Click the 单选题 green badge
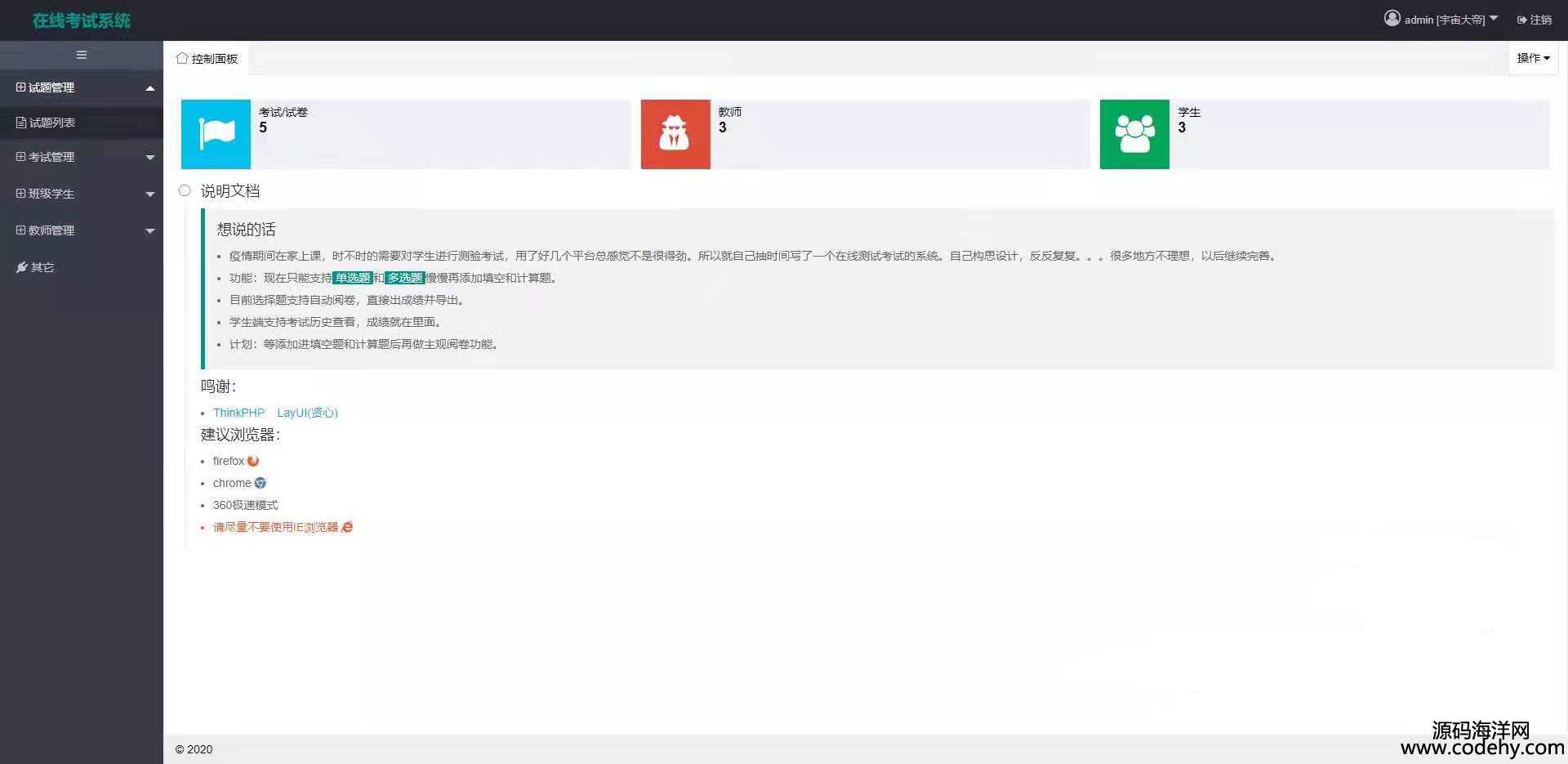Viewport: 1568px width, 764px height. pyautogui.click(x=353, y=278)
